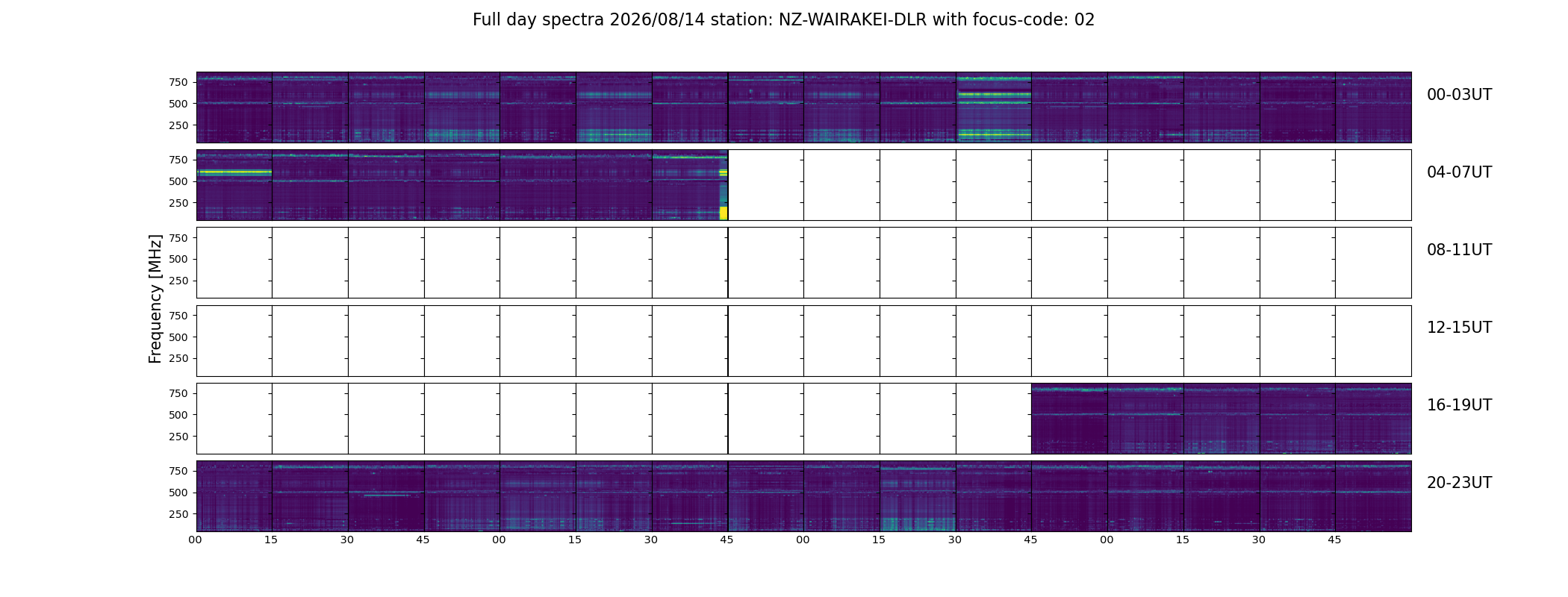Screen dimensions: 1568x597
Task: Click the 250 tick of the 20-23UT row
Action: (178, 514)
